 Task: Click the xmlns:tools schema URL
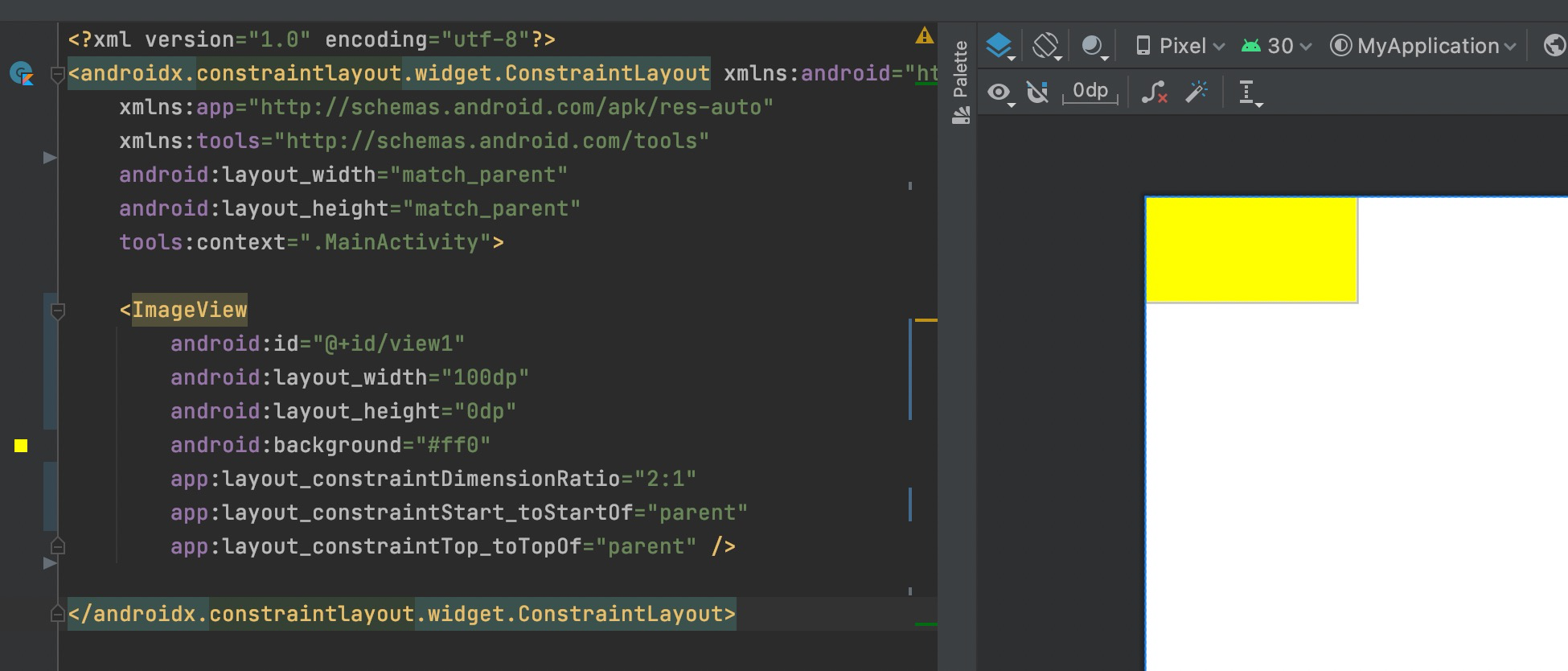point(491,141)
